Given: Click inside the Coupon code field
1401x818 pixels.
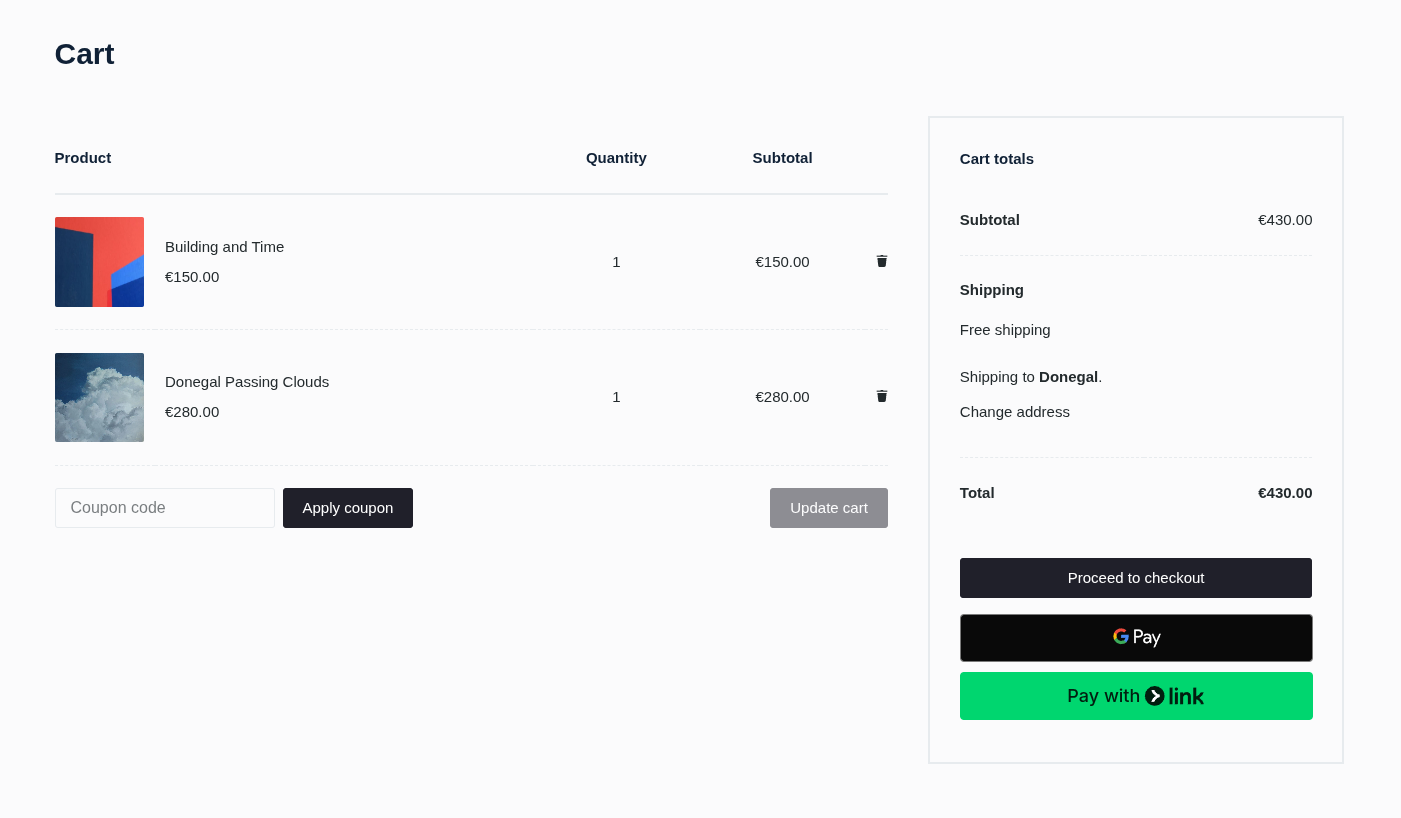Looking at the screenshot, I should (164, 508).
